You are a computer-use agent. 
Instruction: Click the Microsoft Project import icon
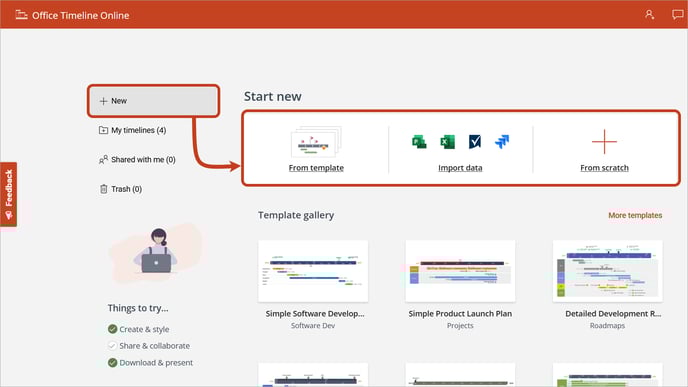coord(419,142)
